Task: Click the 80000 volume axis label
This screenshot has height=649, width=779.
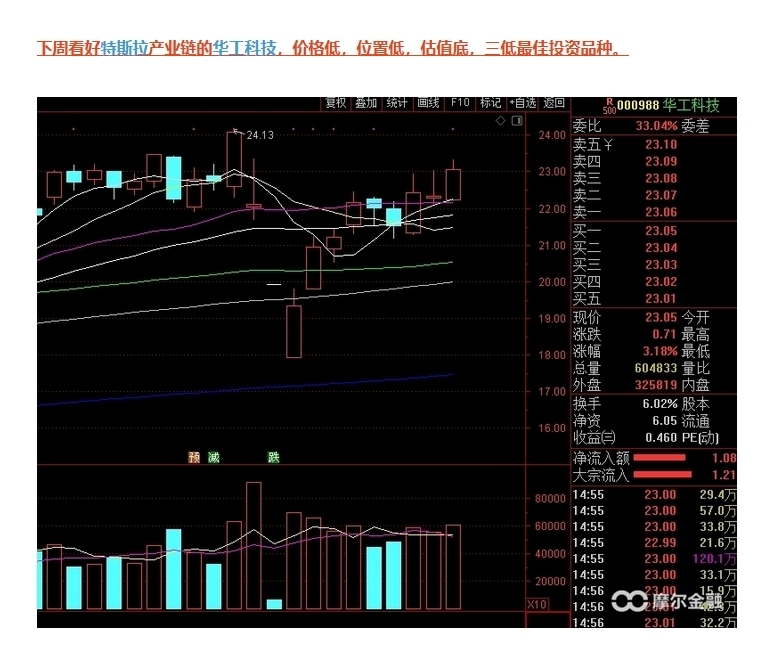Action: point(549,499)
